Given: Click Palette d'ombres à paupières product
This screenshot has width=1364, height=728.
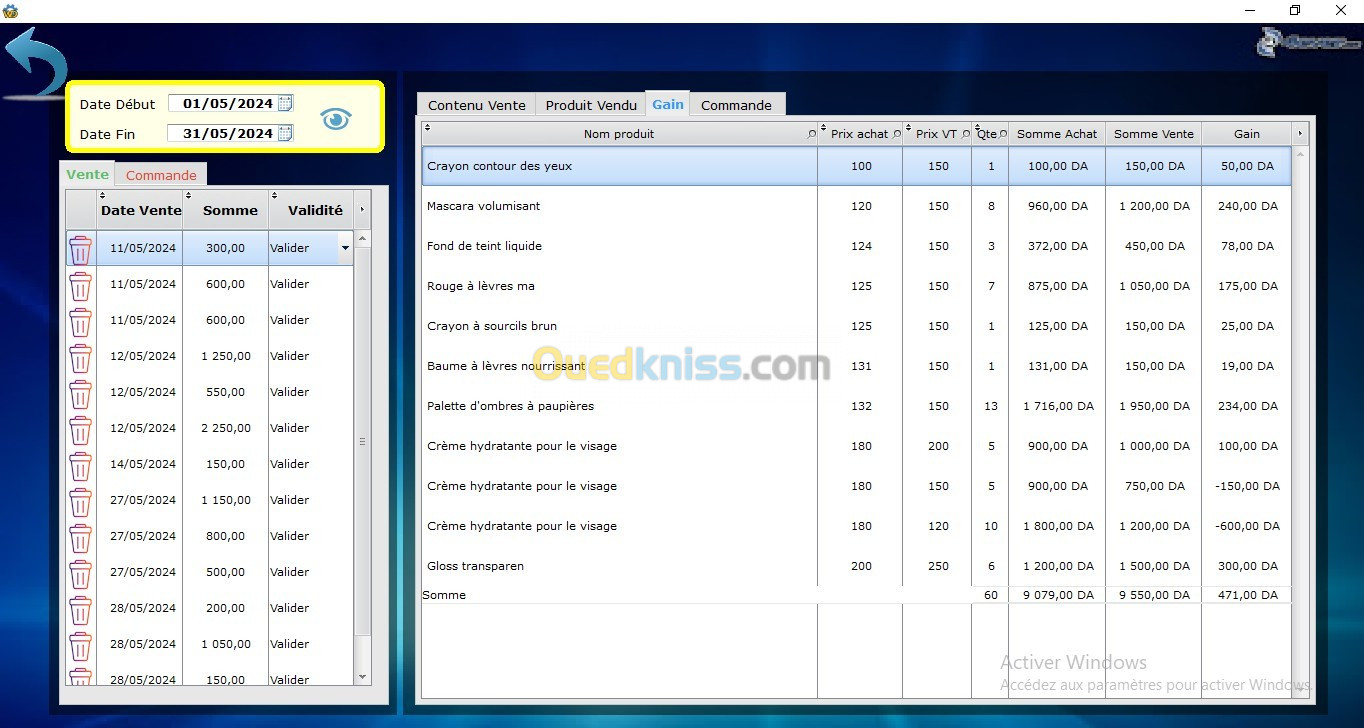Looking at the screenshot, I should 510,406.
